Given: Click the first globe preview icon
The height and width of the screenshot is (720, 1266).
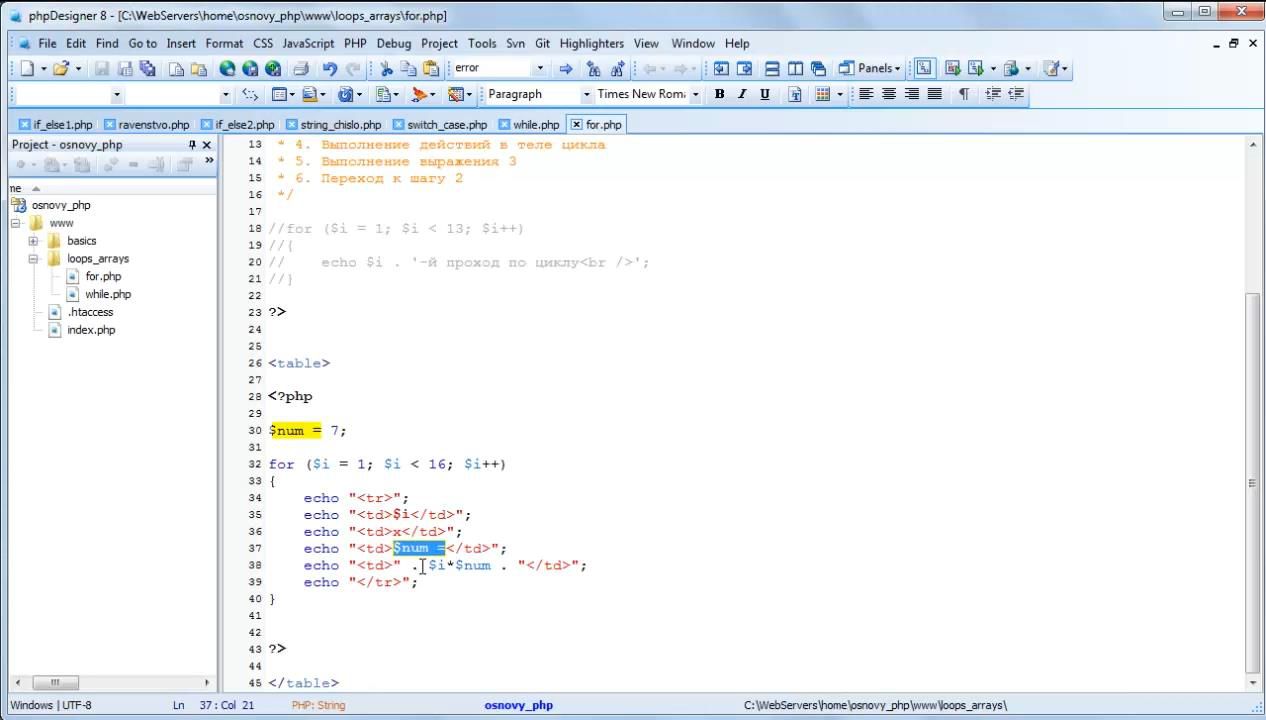Looking at the screenshot, I should [x=227, y=69].
